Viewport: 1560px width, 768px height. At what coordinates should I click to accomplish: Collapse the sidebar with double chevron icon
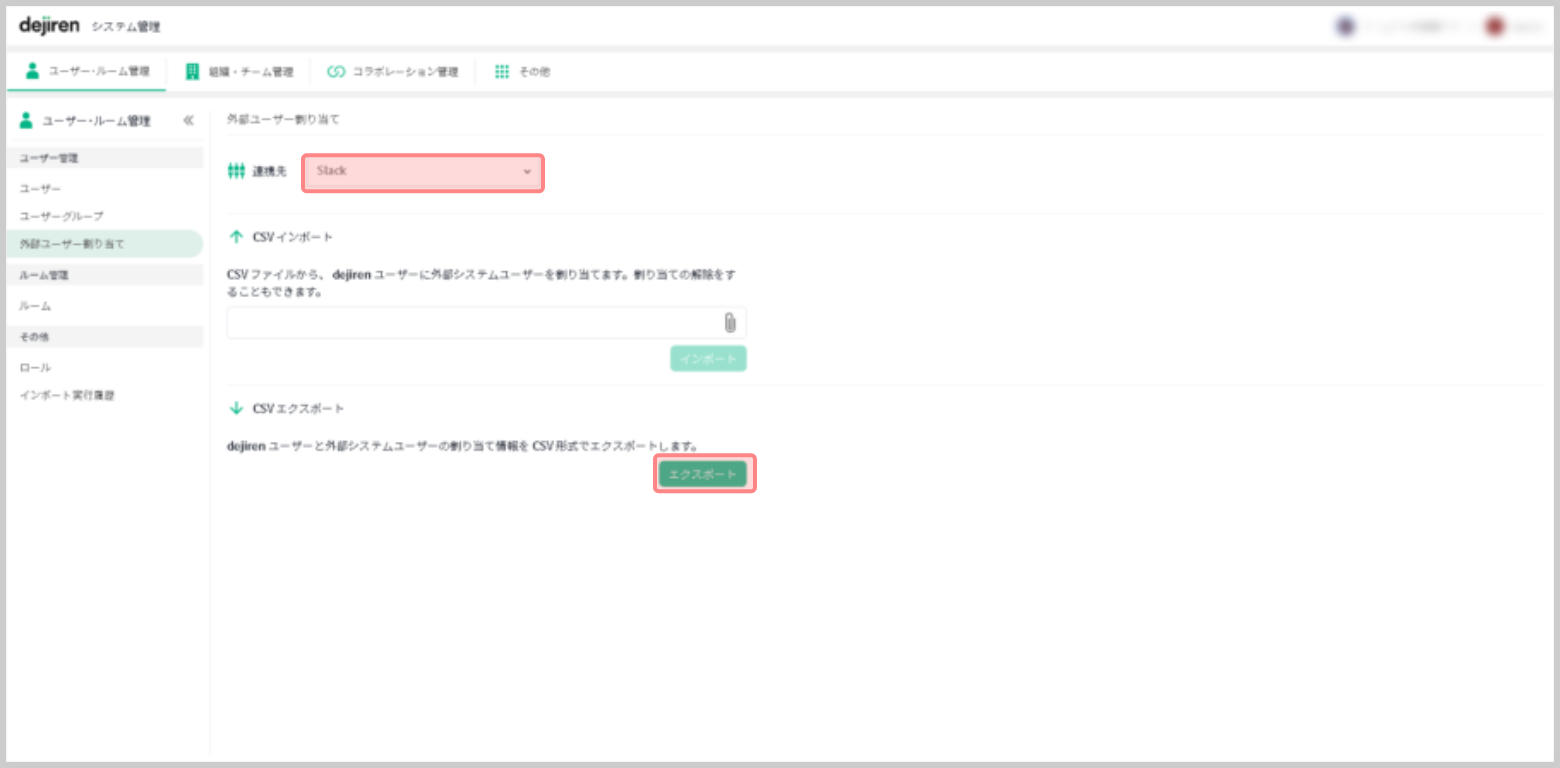pyautogui.click(x=188, y=120)
